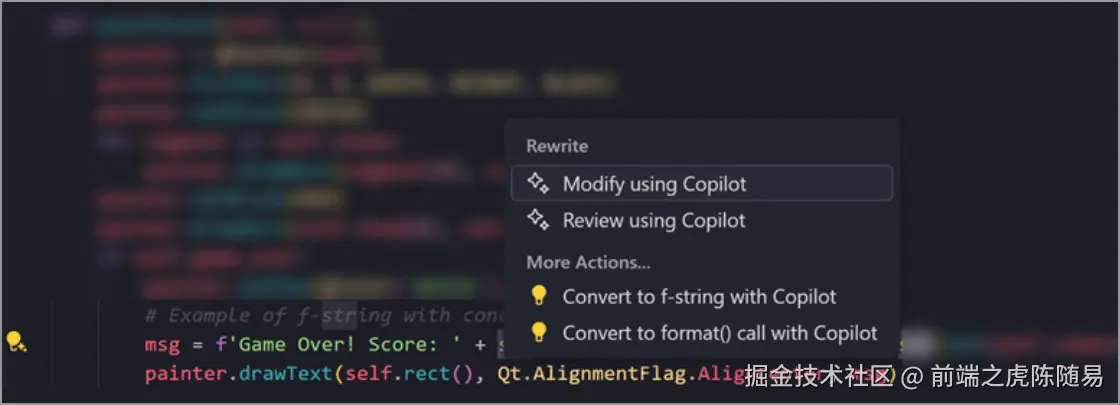
Task: Click the lightbulb icon next to Convert to f-string
Action: click(x=539, y=296)
